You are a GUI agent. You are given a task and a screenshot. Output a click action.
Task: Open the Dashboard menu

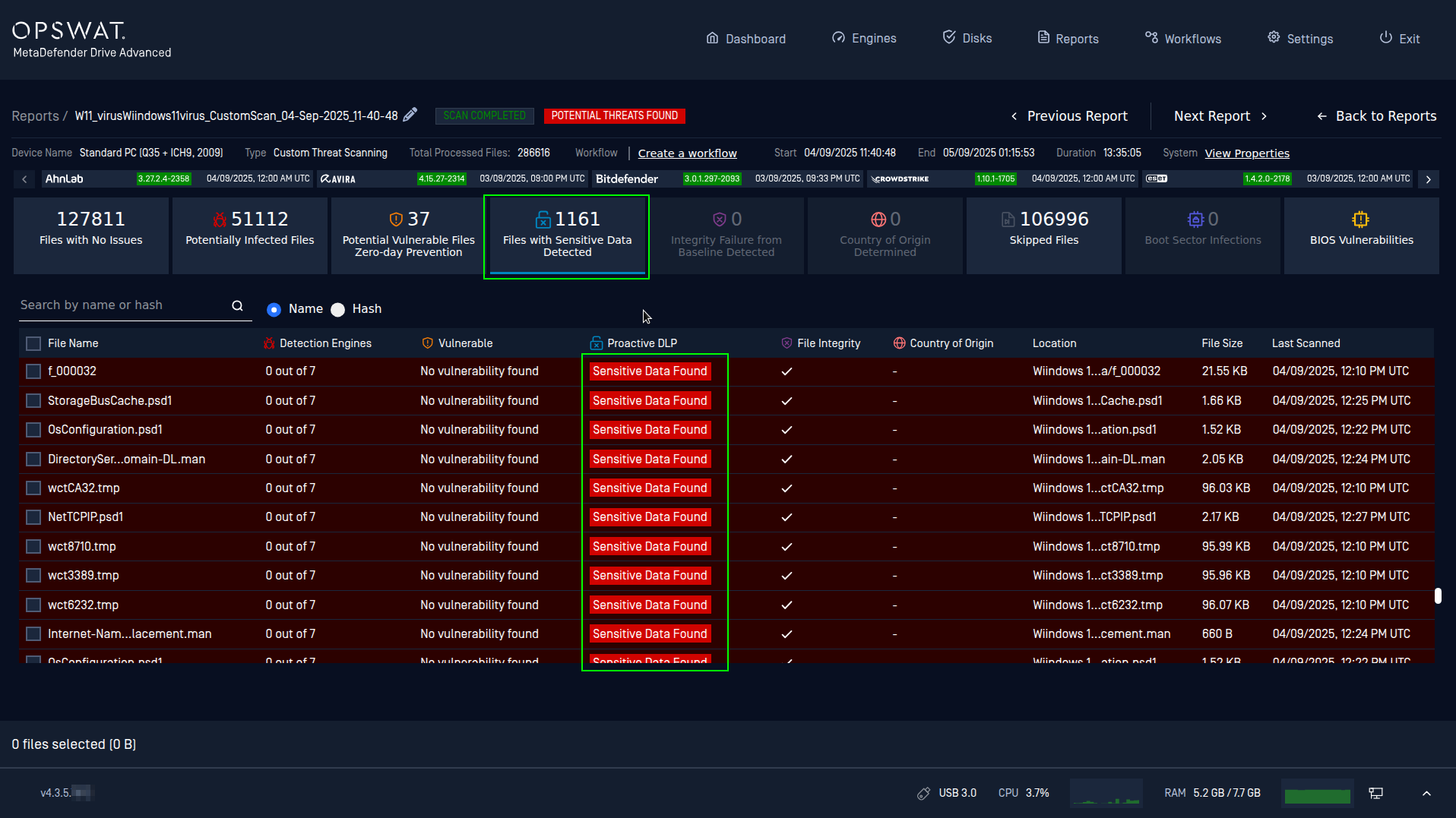pyautogui.click(x=745, y=39)
